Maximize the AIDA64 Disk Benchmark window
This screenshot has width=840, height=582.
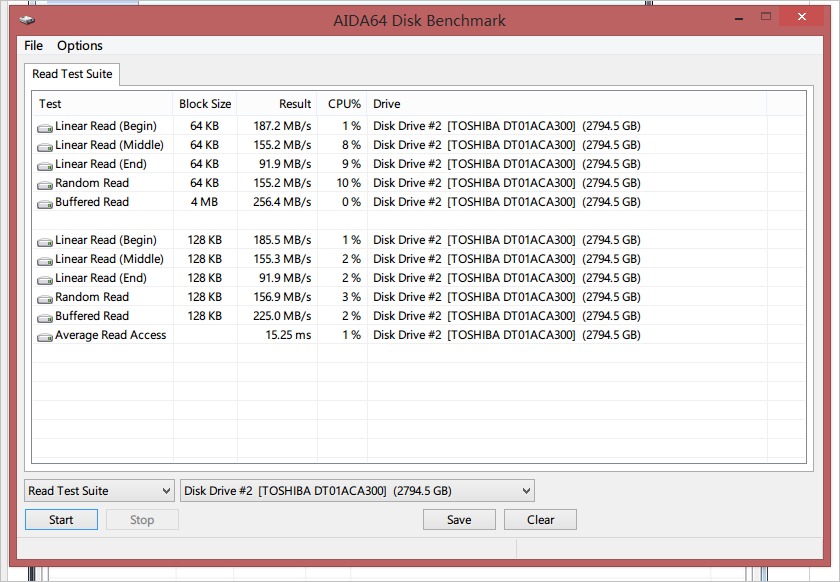(766, 17)
